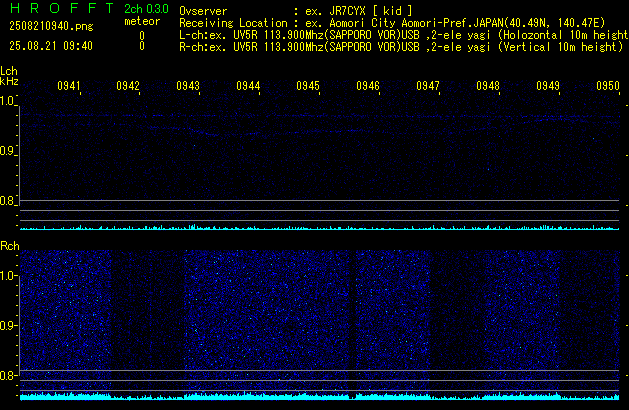
Task: Click the 'kHz' unit label
Action: click(x=9, y=81)
